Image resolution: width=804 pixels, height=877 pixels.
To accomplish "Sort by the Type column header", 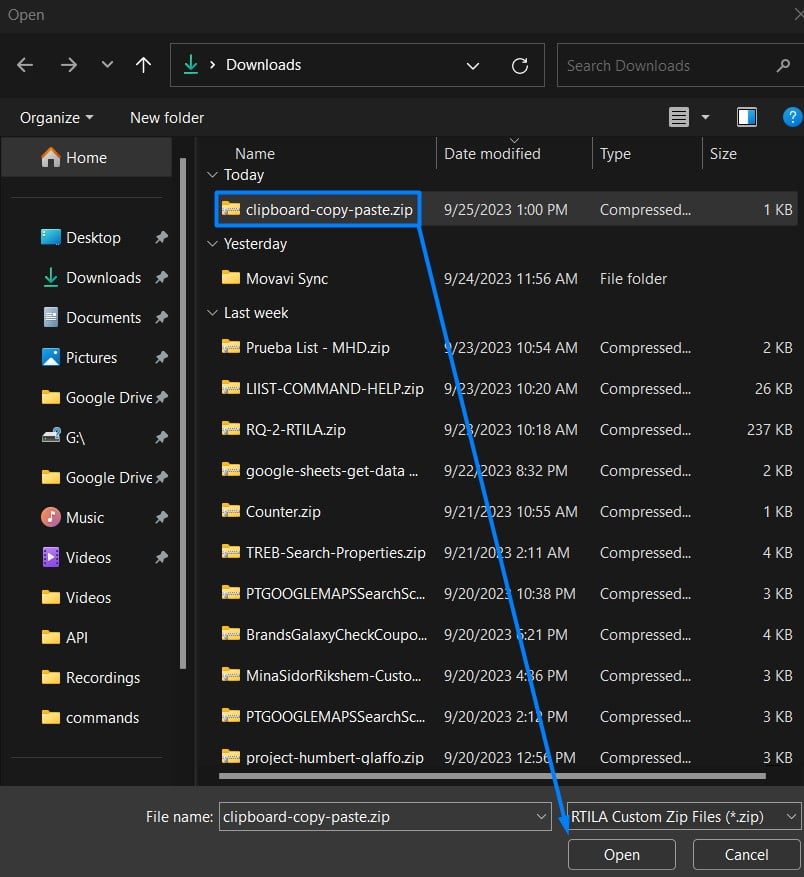I will tap(615, 154).
